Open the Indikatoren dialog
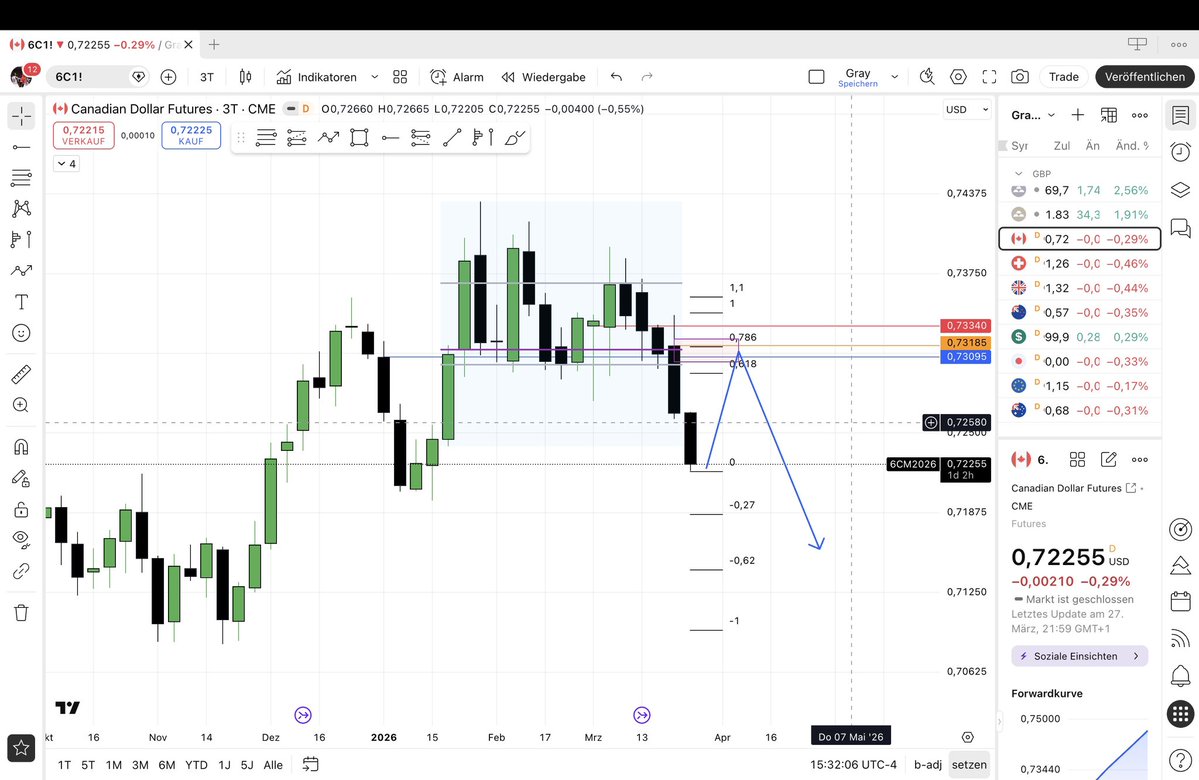Viewport: 1199px width, 780px height. [x=317, y=77]
